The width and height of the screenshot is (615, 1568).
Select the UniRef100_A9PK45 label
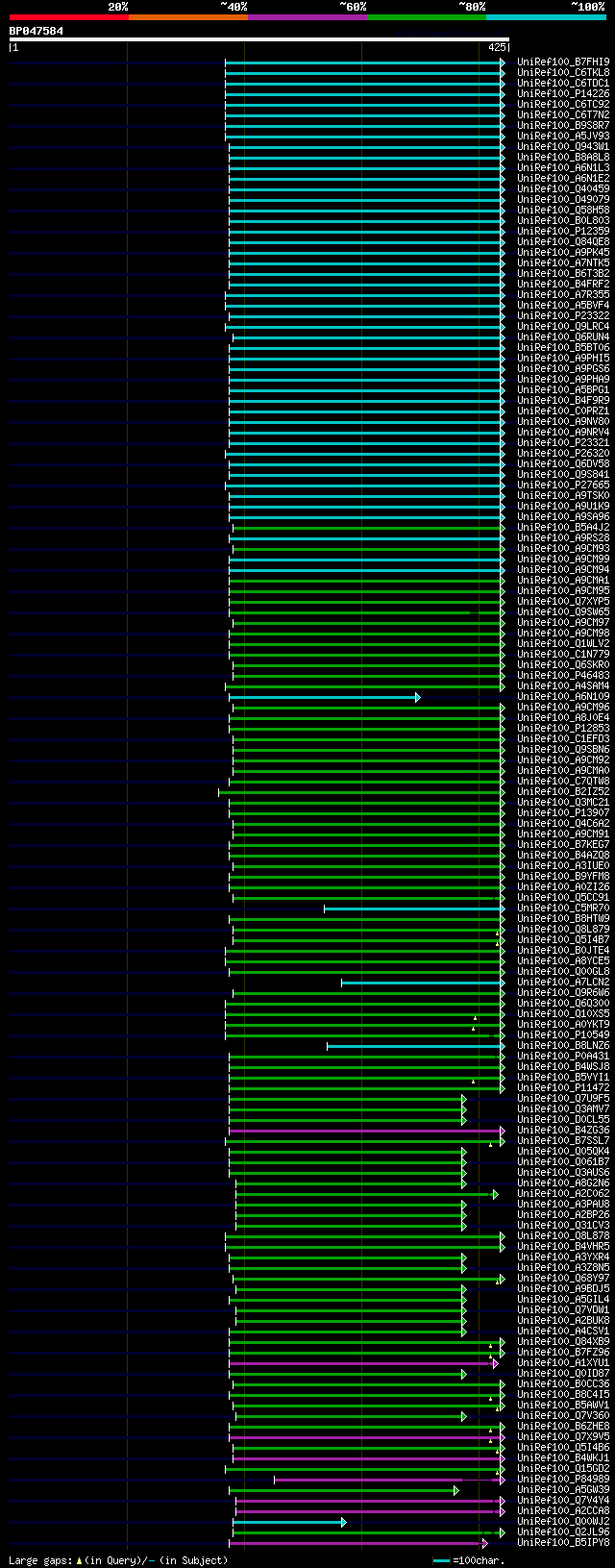click(563, 252)
